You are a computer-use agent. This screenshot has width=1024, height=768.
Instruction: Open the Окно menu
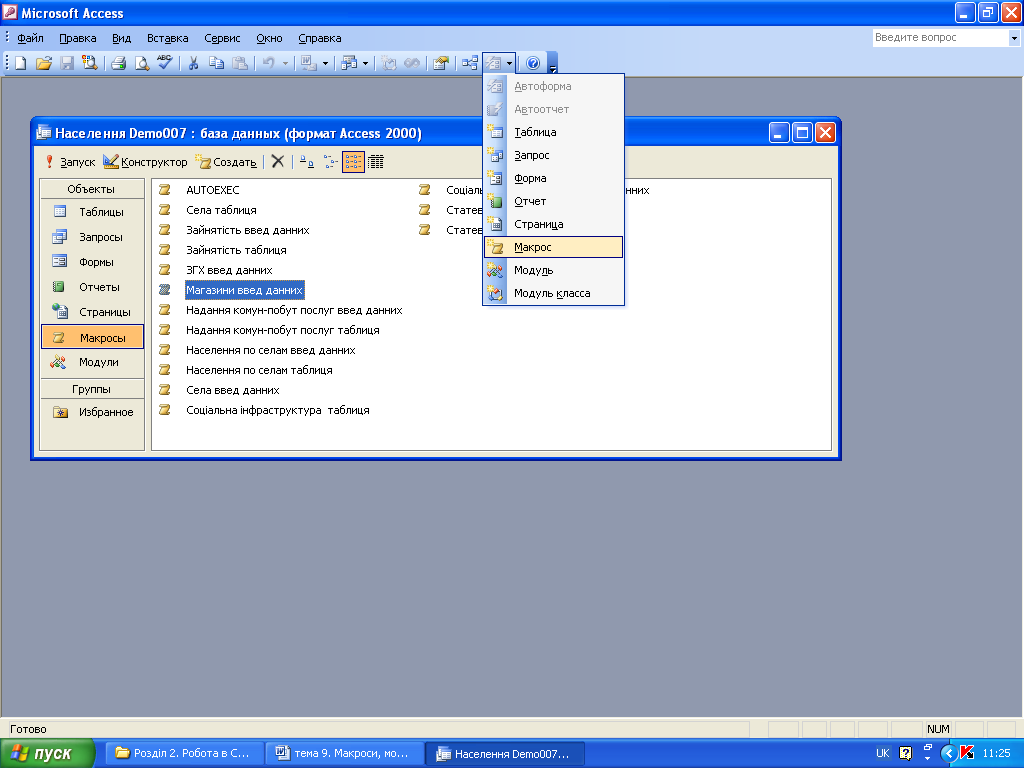[269, 38]
